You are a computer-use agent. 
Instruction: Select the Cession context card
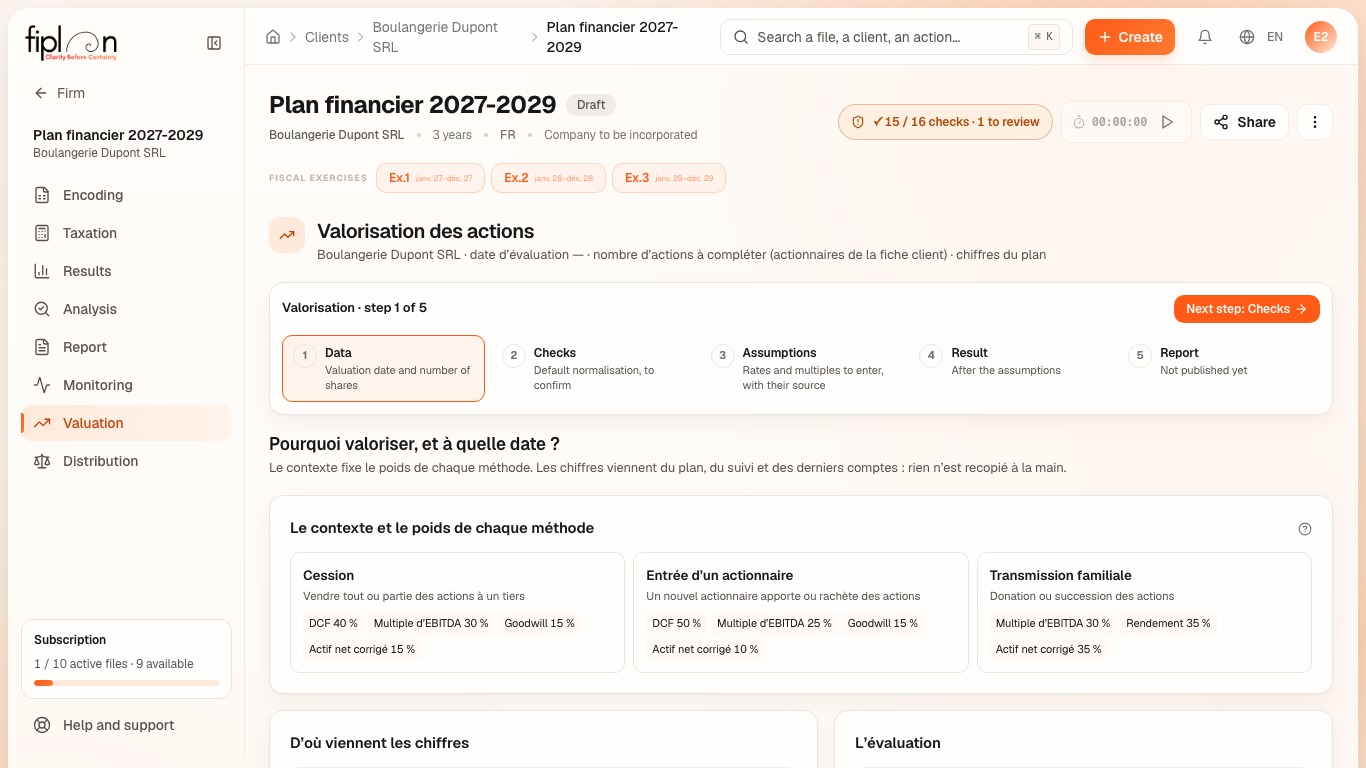click(457, 612)
